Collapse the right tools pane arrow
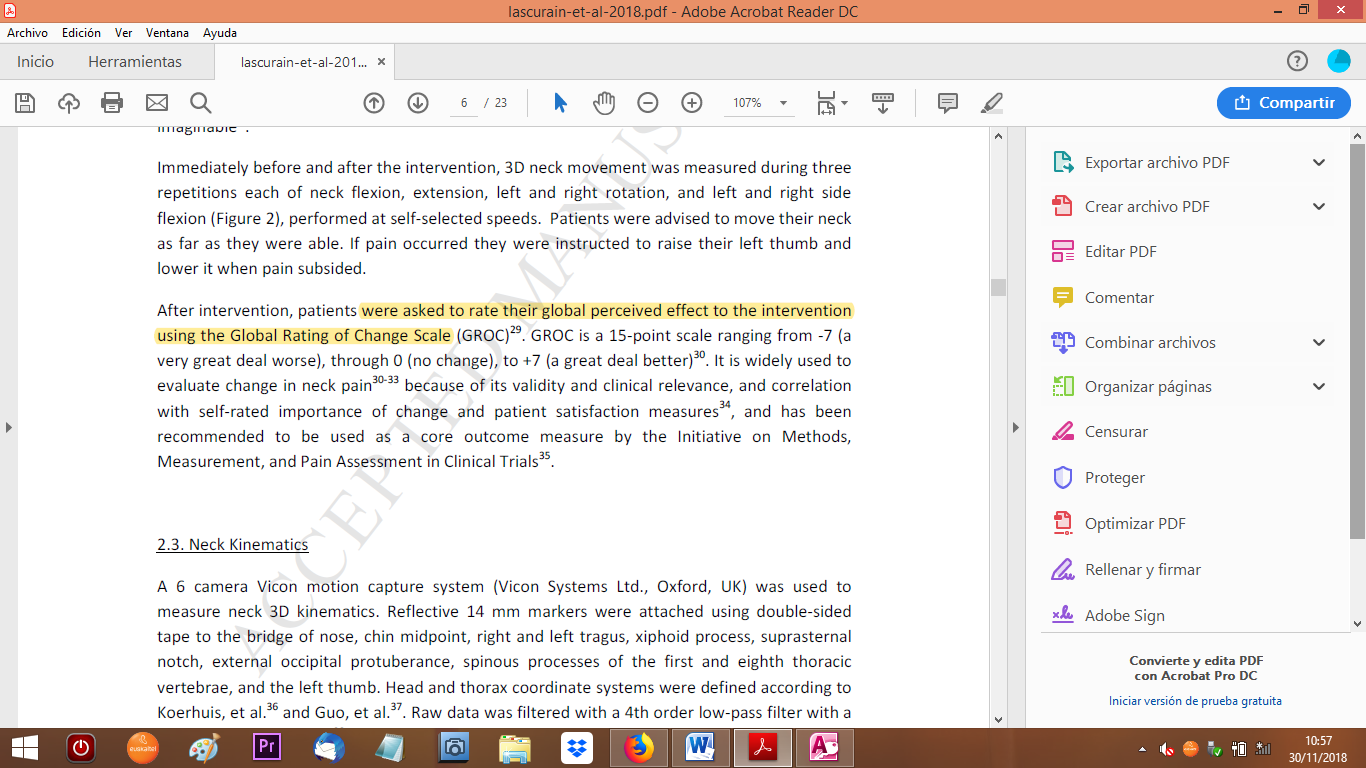 click(1016, 428)
